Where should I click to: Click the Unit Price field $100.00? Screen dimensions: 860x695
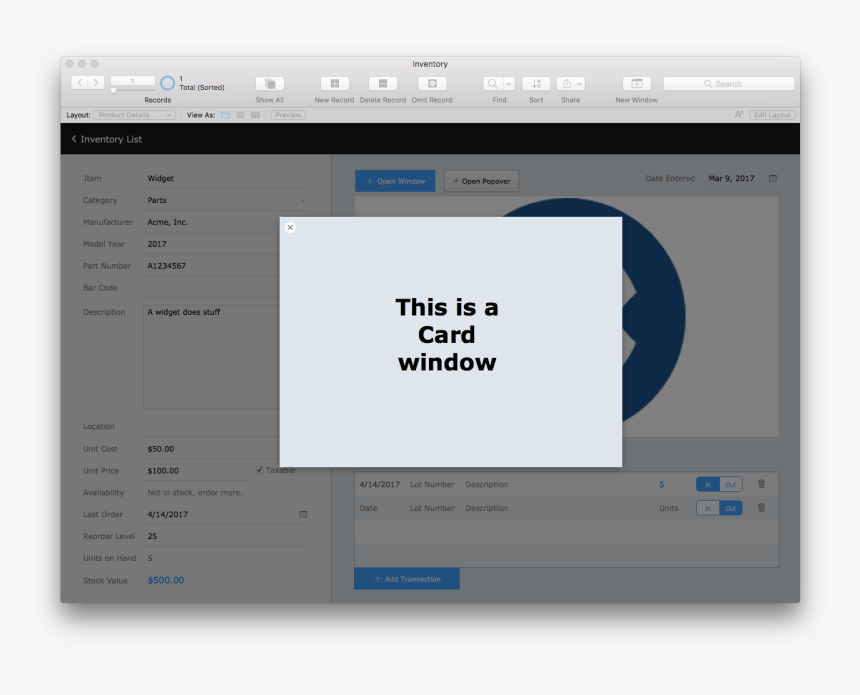196,471
